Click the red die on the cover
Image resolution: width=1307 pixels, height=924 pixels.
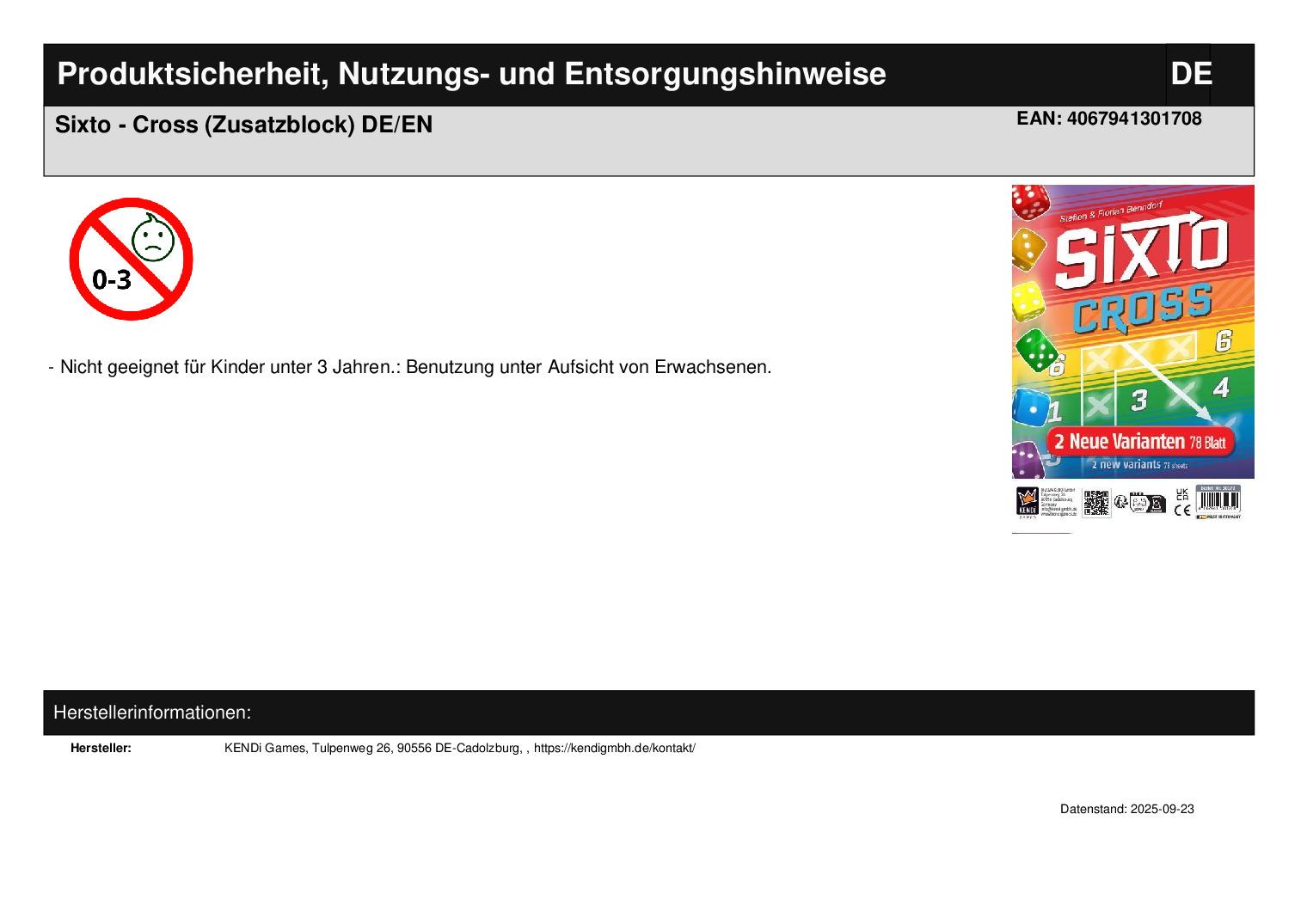pos(1029,202)
